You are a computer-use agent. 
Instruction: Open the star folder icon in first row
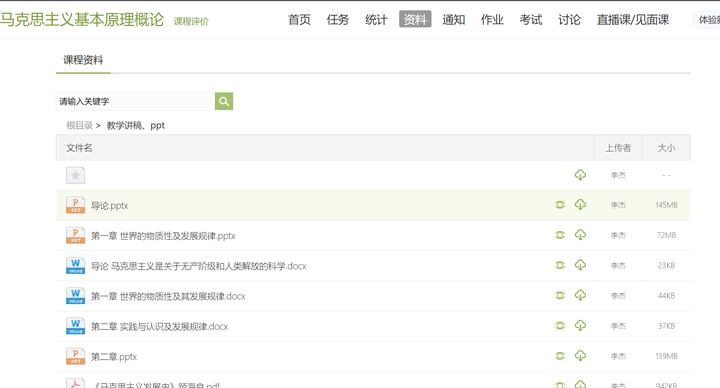(x=75, y=175)
